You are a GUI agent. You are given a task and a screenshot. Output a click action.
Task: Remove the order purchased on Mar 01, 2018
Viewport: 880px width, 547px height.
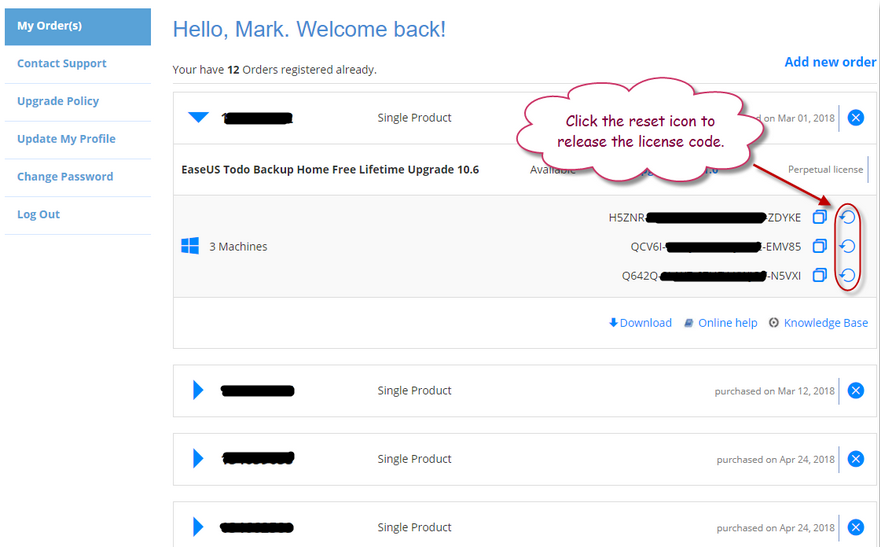[855, 118]
